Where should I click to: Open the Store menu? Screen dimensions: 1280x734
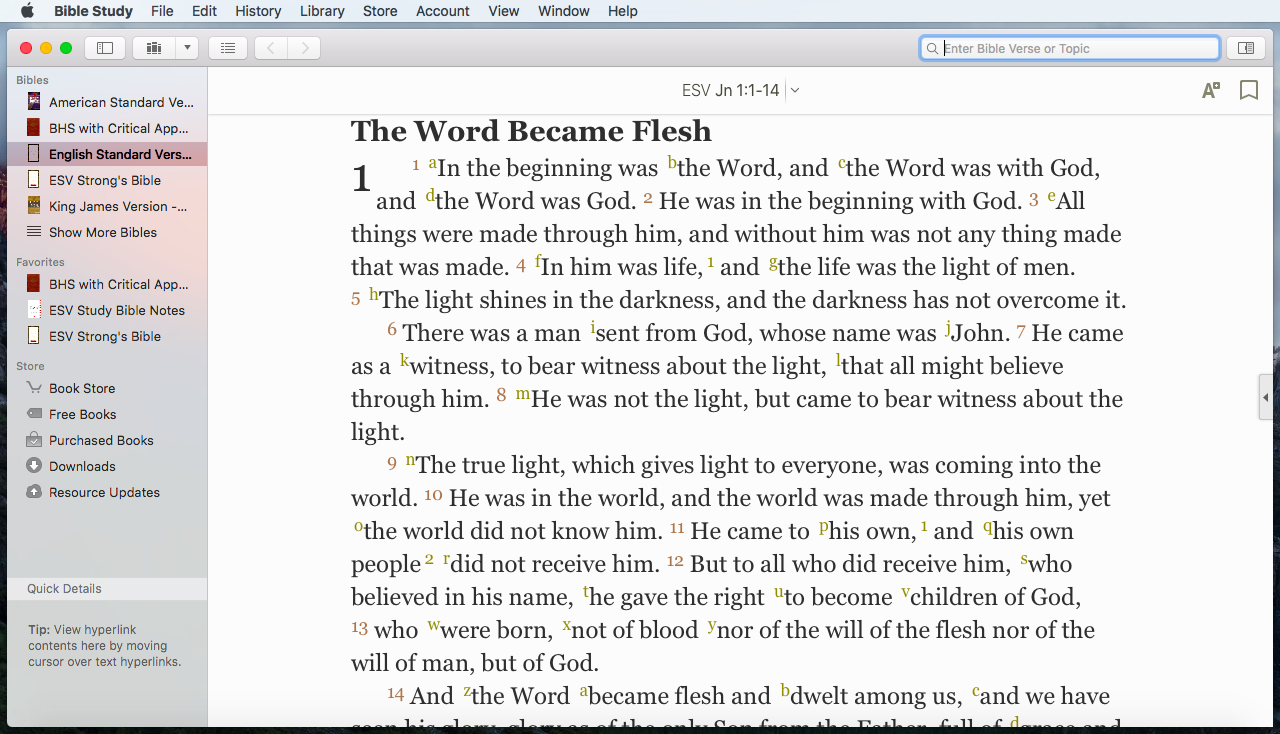(380, 11)
